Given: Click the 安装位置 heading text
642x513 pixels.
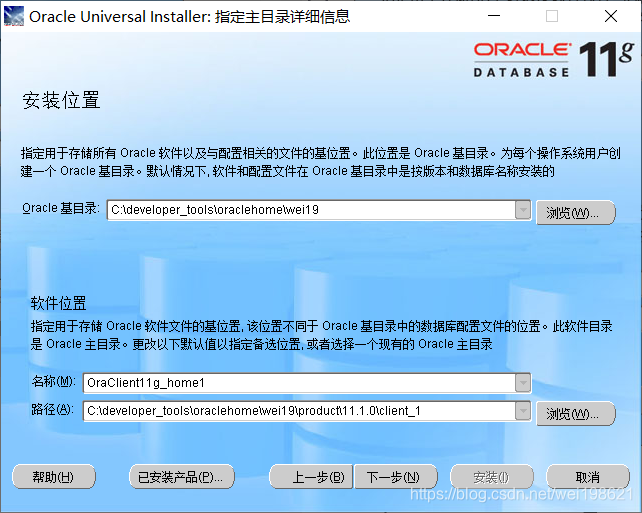Looking at the screenshot, I should click(61, 100).
